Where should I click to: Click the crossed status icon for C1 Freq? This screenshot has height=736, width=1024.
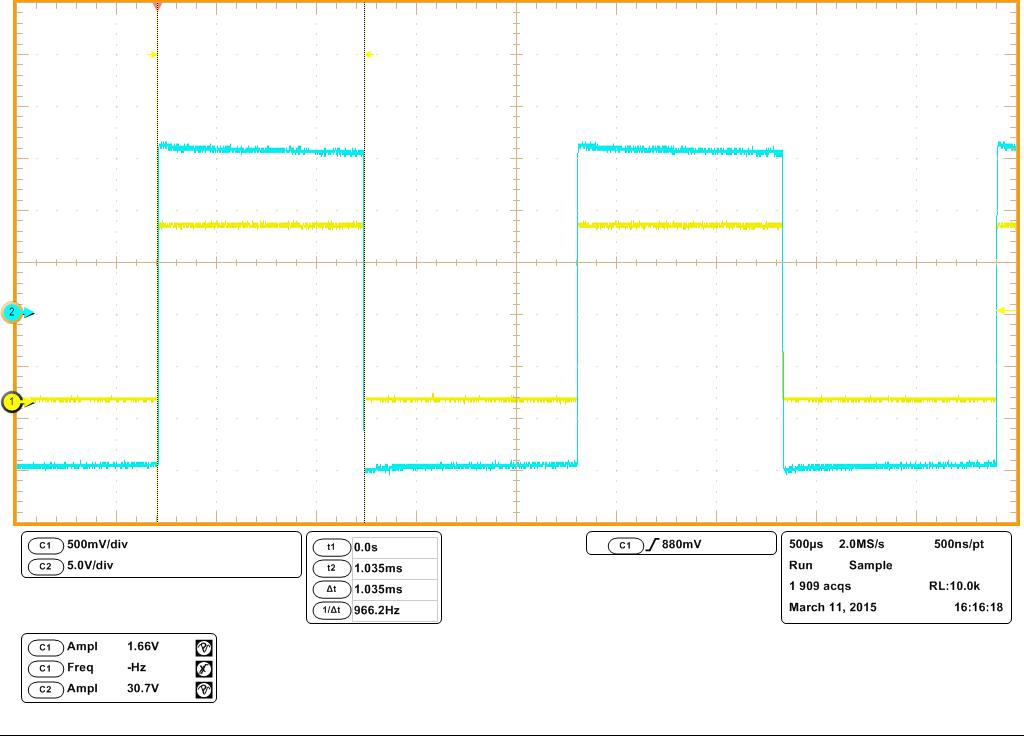click(x=204, y=669)
